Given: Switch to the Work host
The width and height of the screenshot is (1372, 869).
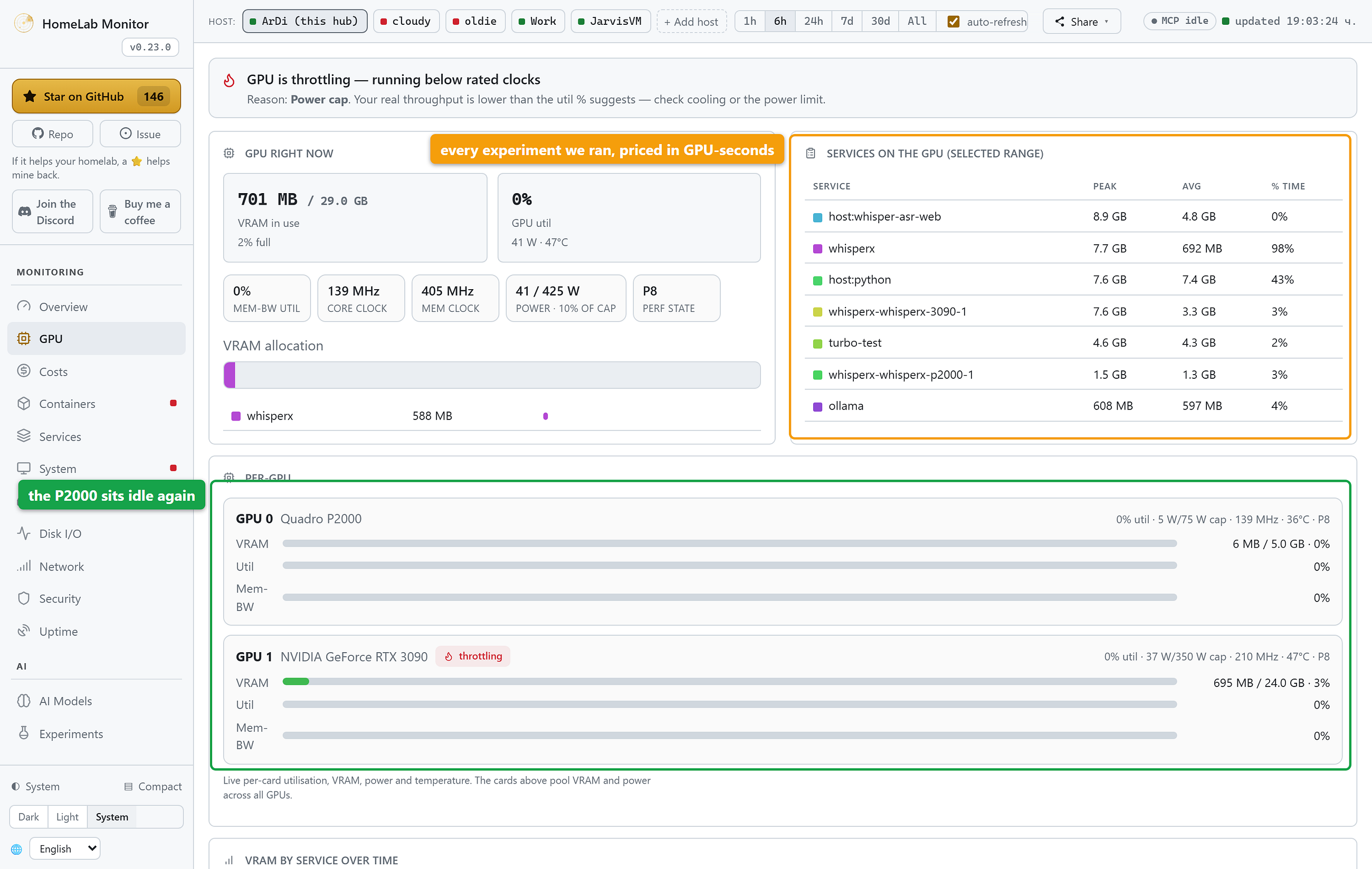Looking at the screenshot, I should tap(538, 21).
